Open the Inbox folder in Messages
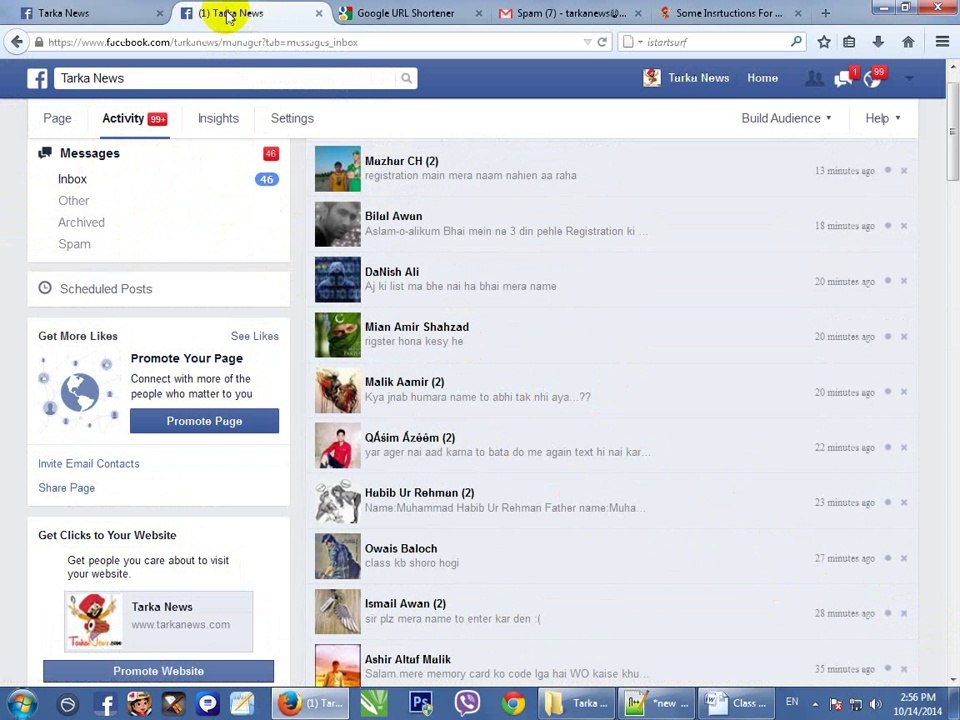The width and height of the screenshot is (960, 720). coord(72,179)
